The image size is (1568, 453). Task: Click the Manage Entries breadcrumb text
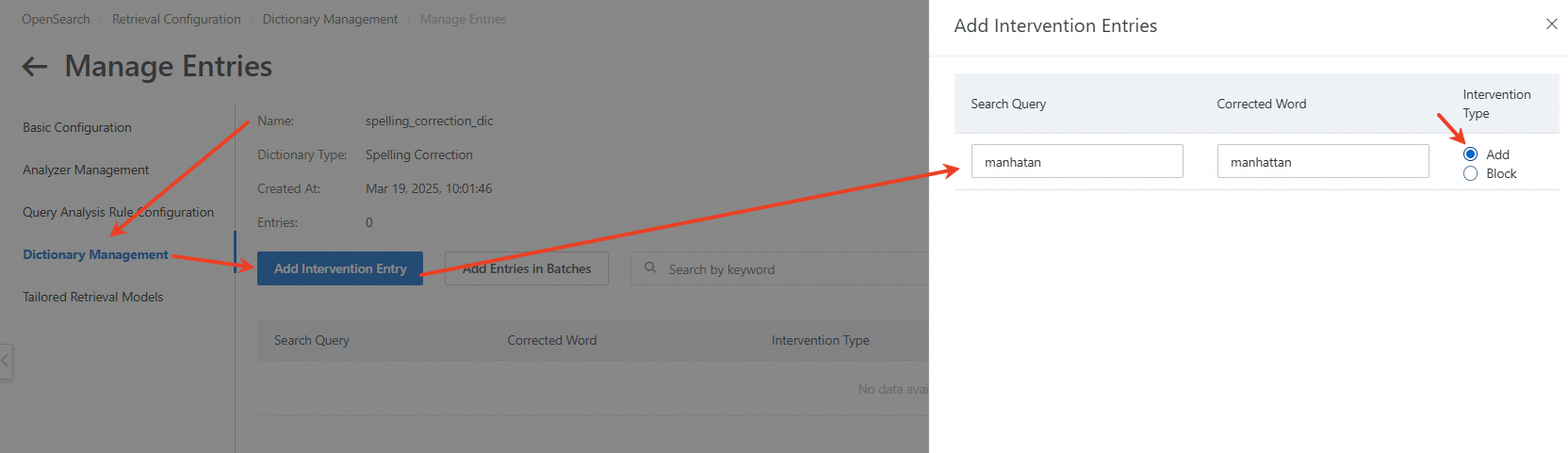click(x=463, y=19)
